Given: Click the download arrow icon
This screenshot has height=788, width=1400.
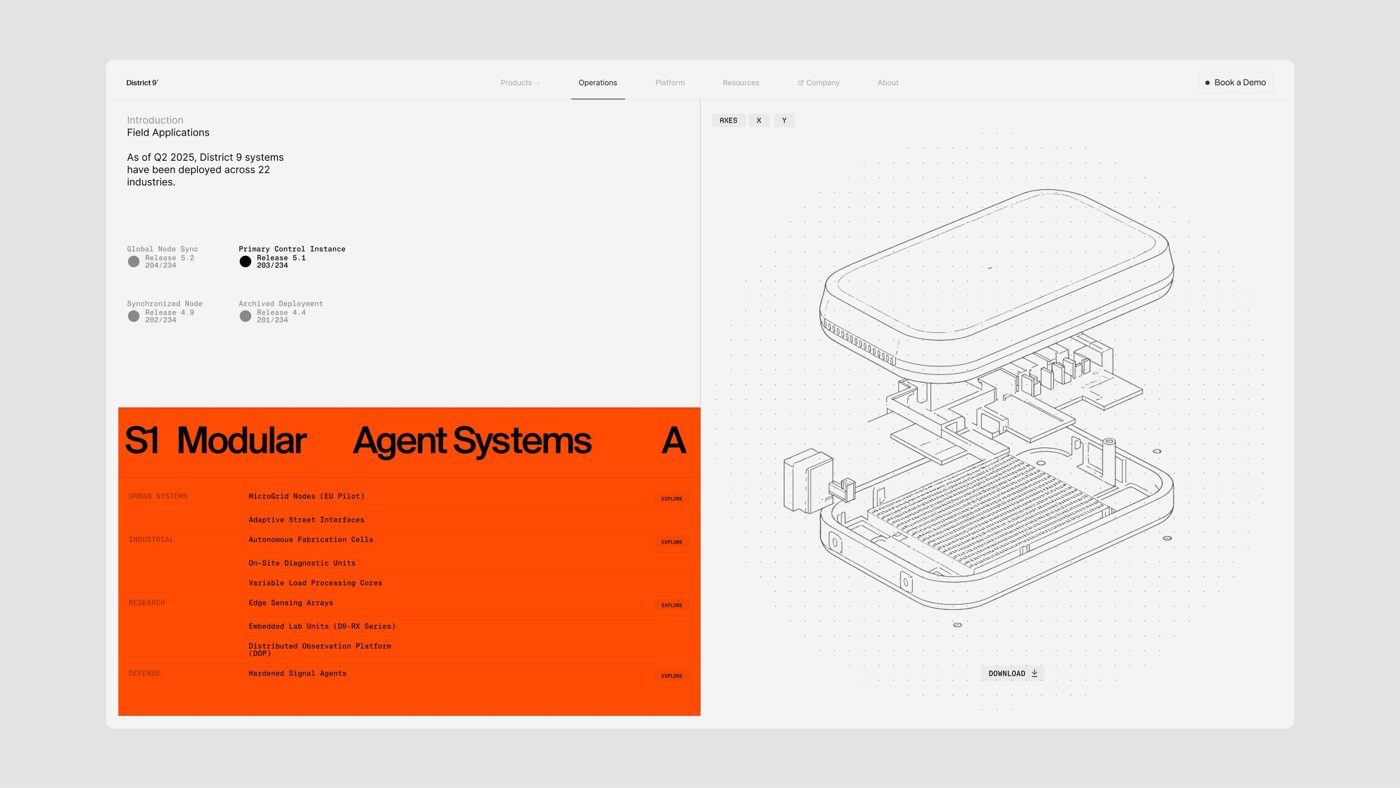Looking at the screenshot, I should (x=1034, y=673).
